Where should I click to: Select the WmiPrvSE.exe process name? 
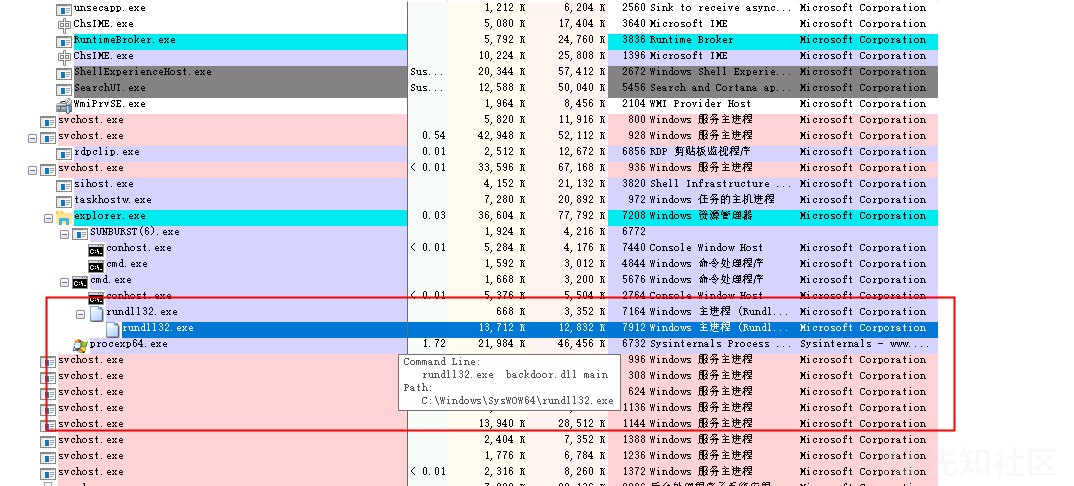(110, 103)
